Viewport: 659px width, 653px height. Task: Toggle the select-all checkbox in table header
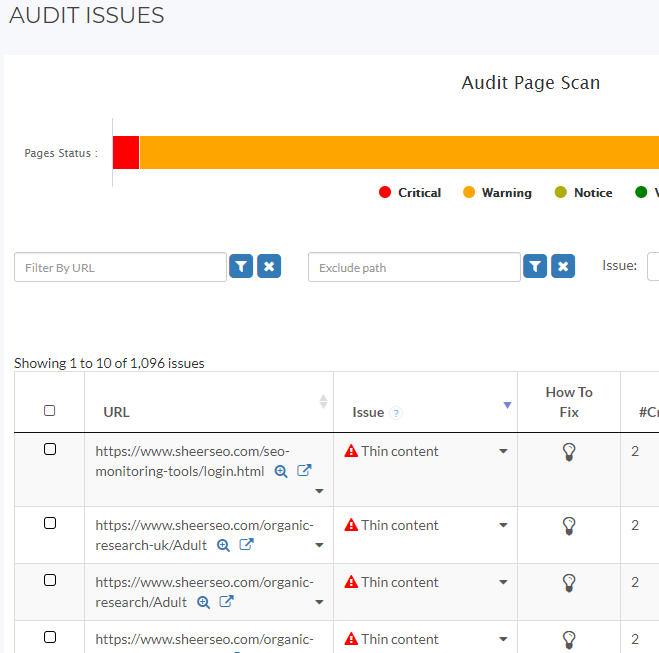(x=50, y=411)
